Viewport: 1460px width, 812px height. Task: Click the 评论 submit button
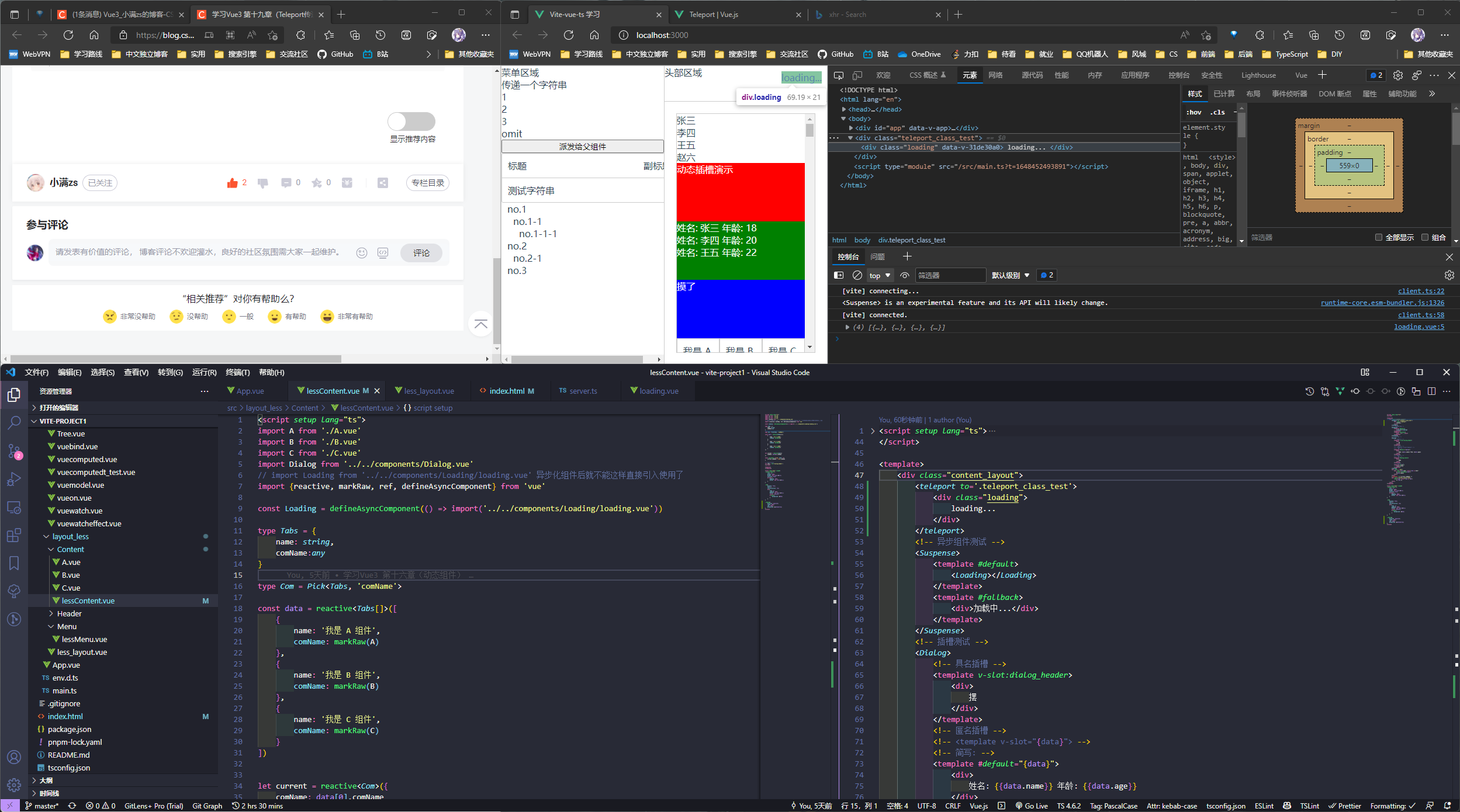pos(421,253)
